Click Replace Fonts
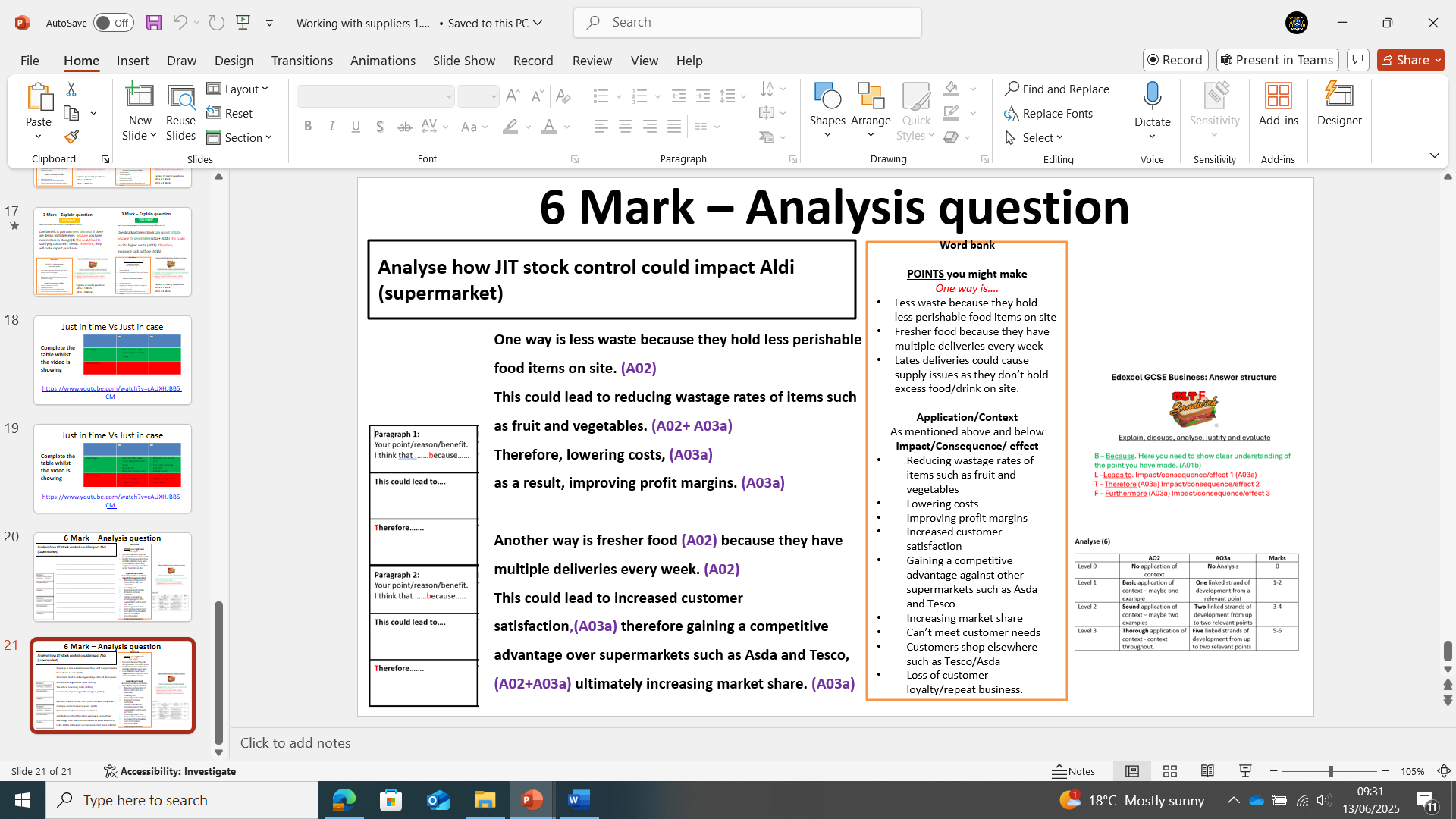1456x819 pixels. (1049, 113)
